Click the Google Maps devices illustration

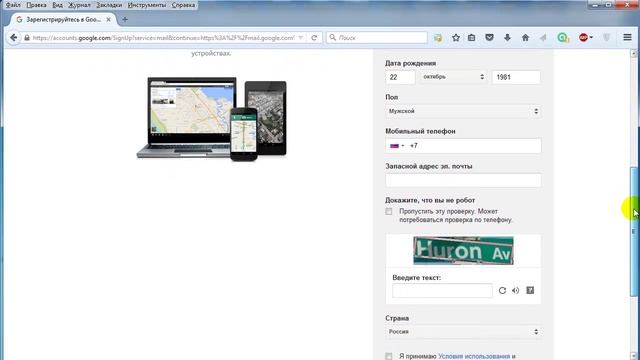click(x=211, y=119)
